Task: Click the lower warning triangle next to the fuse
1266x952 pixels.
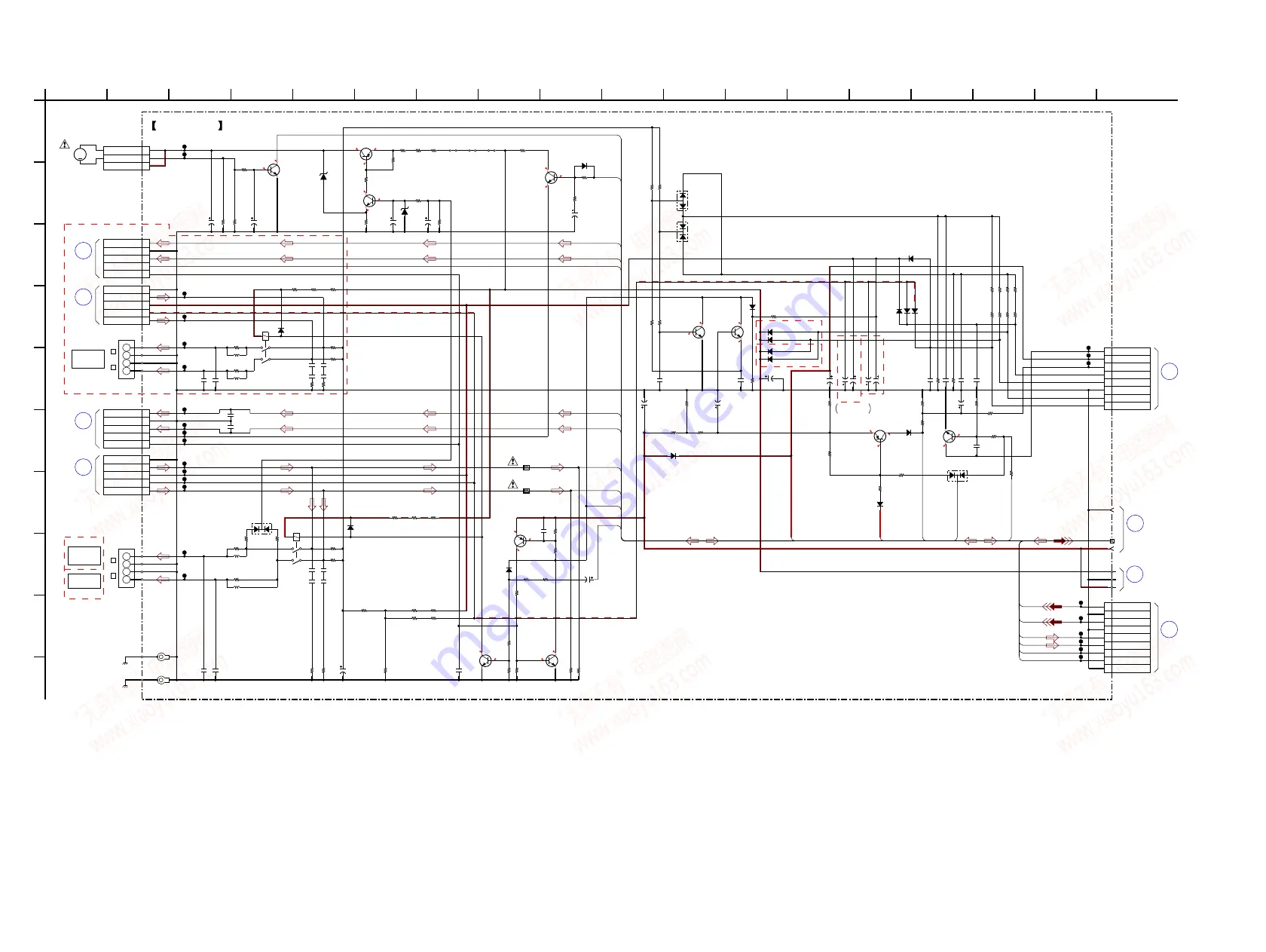Action: (x=513, y=484)
